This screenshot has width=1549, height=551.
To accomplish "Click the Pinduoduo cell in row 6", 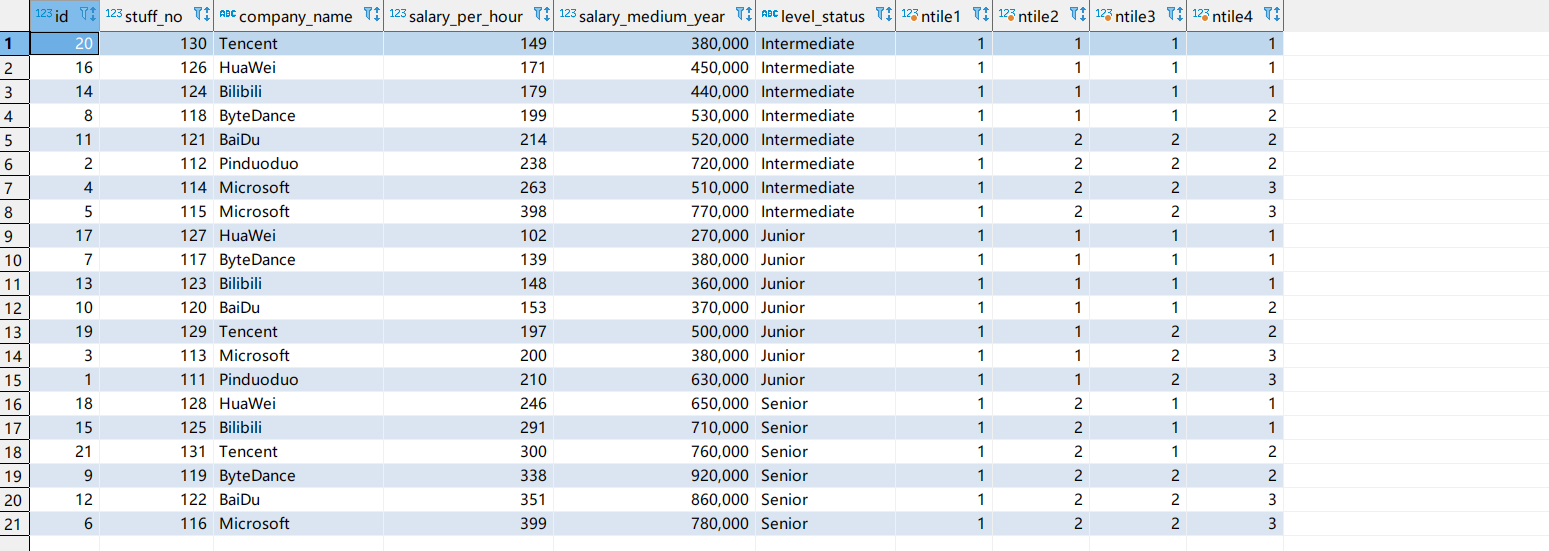I will click(298, 163).
